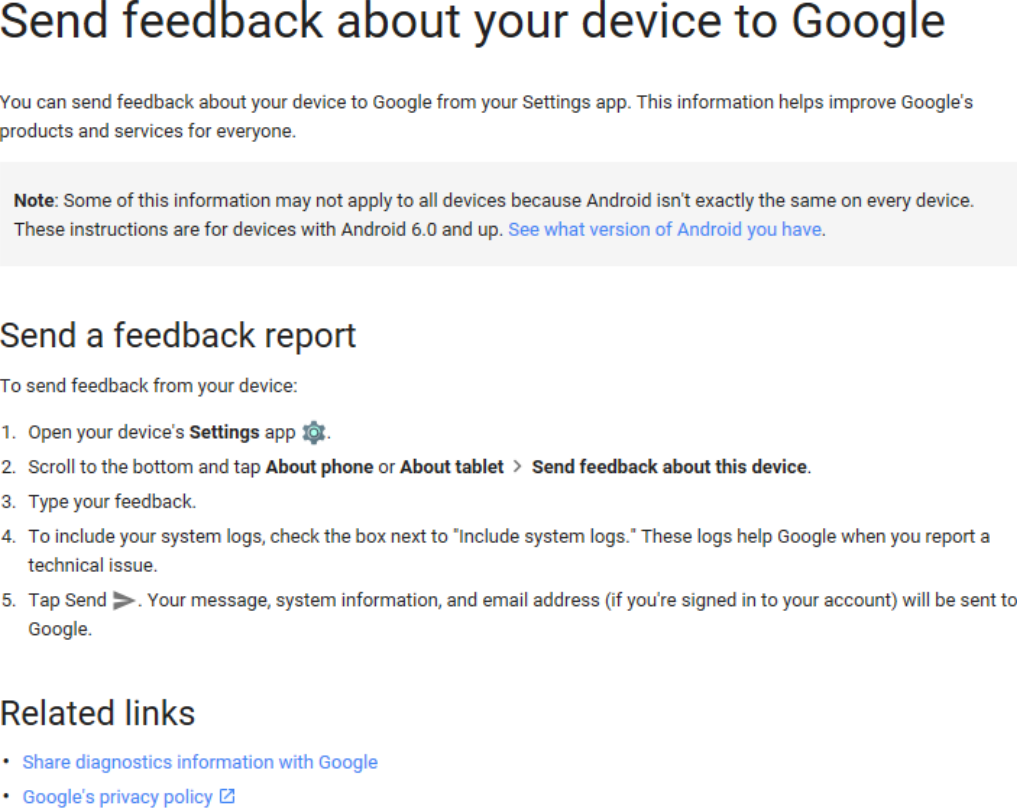The height and width of the screenshot is (808, 1017).
Task: Click the 'Send a feedback report' heading
Action: [178, 336]
